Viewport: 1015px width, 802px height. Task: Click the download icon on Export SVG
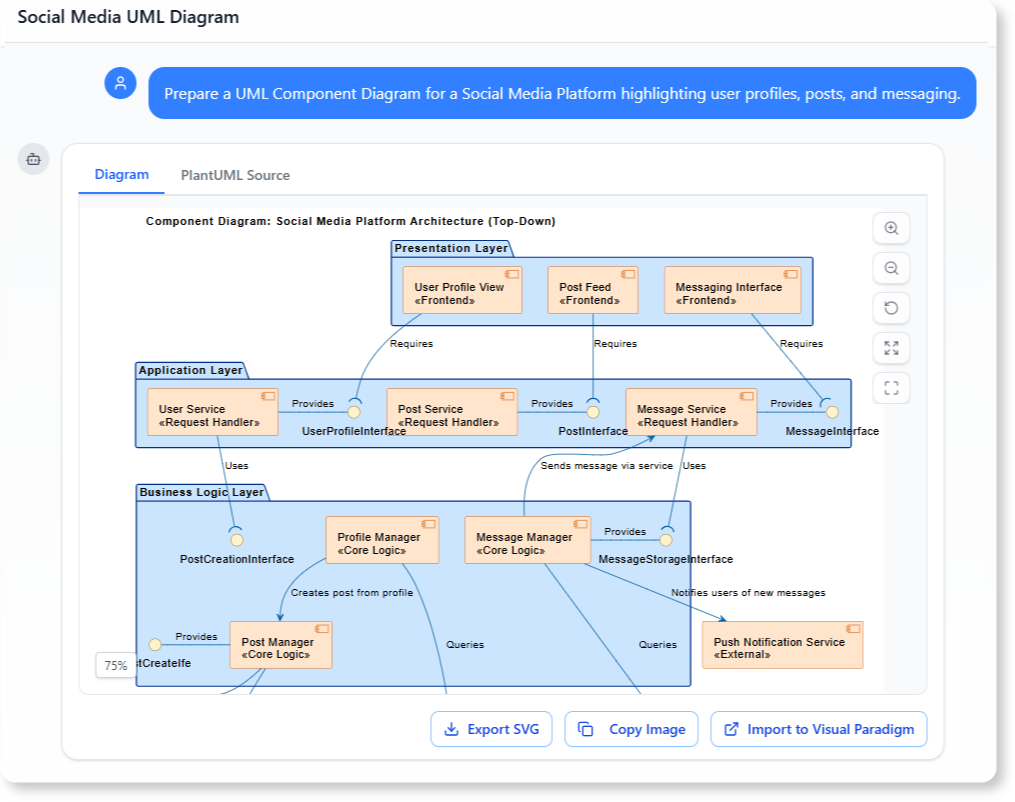pyautogui.click(x=450, y=729)
